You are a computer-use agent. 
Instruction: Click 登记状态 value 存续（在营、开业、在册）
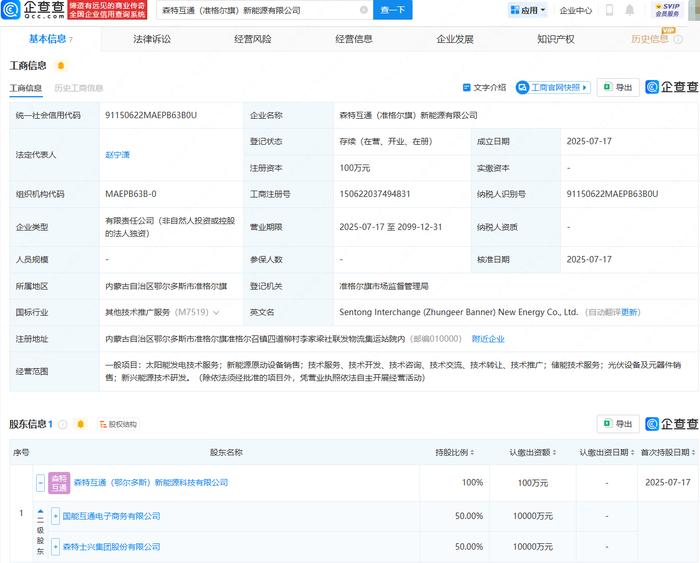(386, 142)
